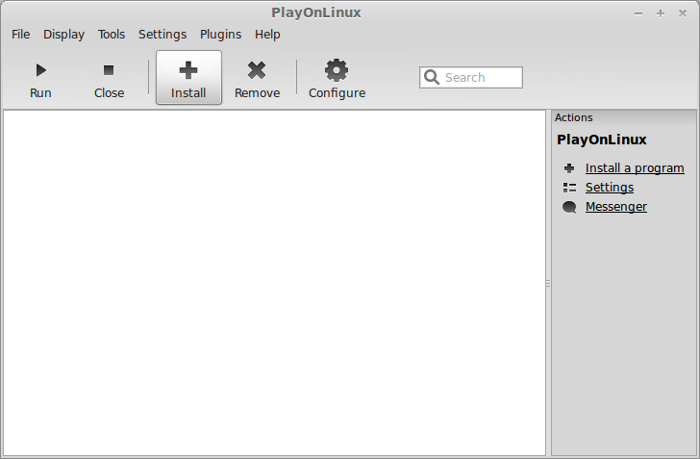Focus the Search input field

click(x=471, y=78)
